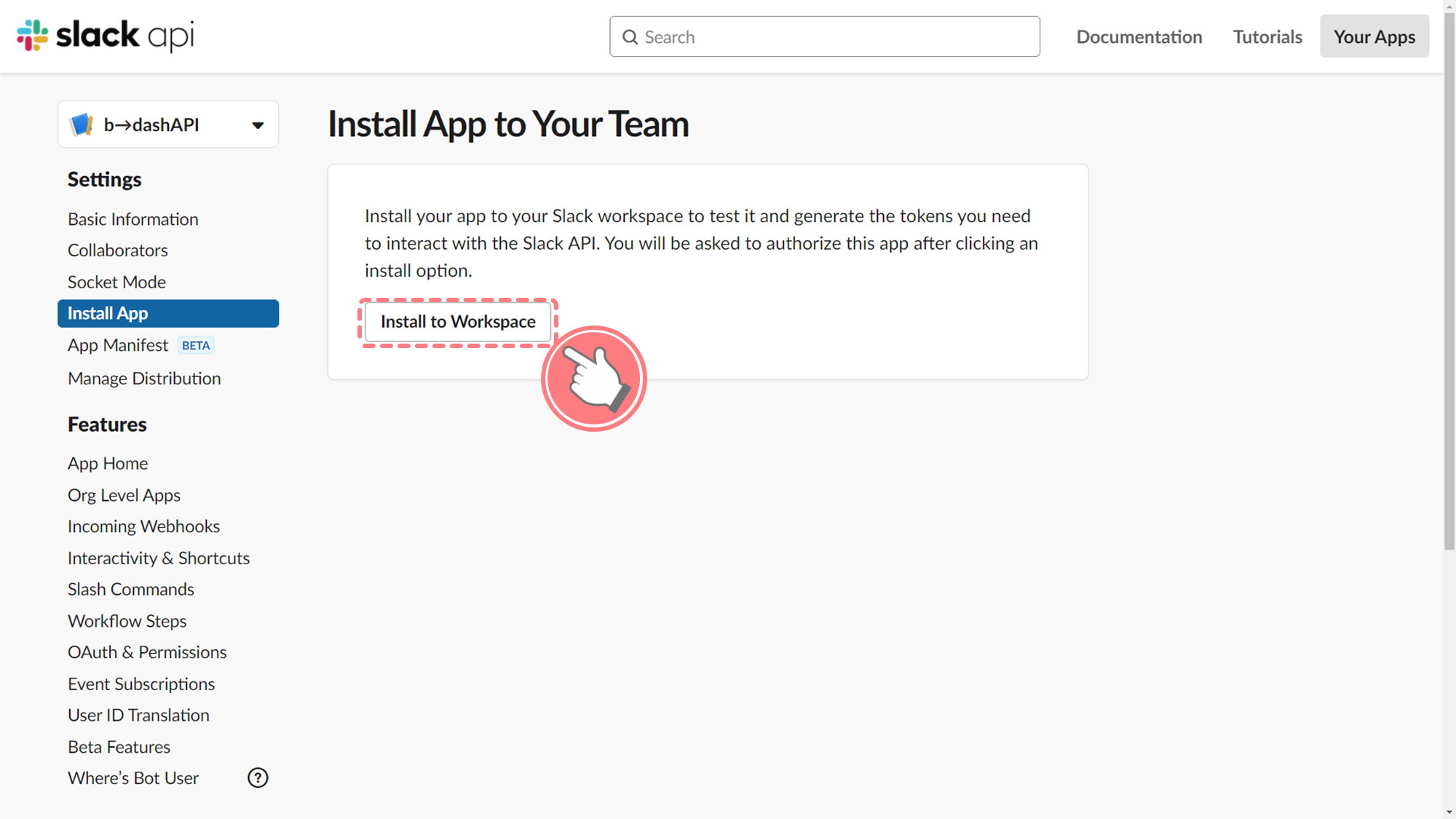Open OAuth & Permissions
1456x819 pixels.
pos(147,652)
